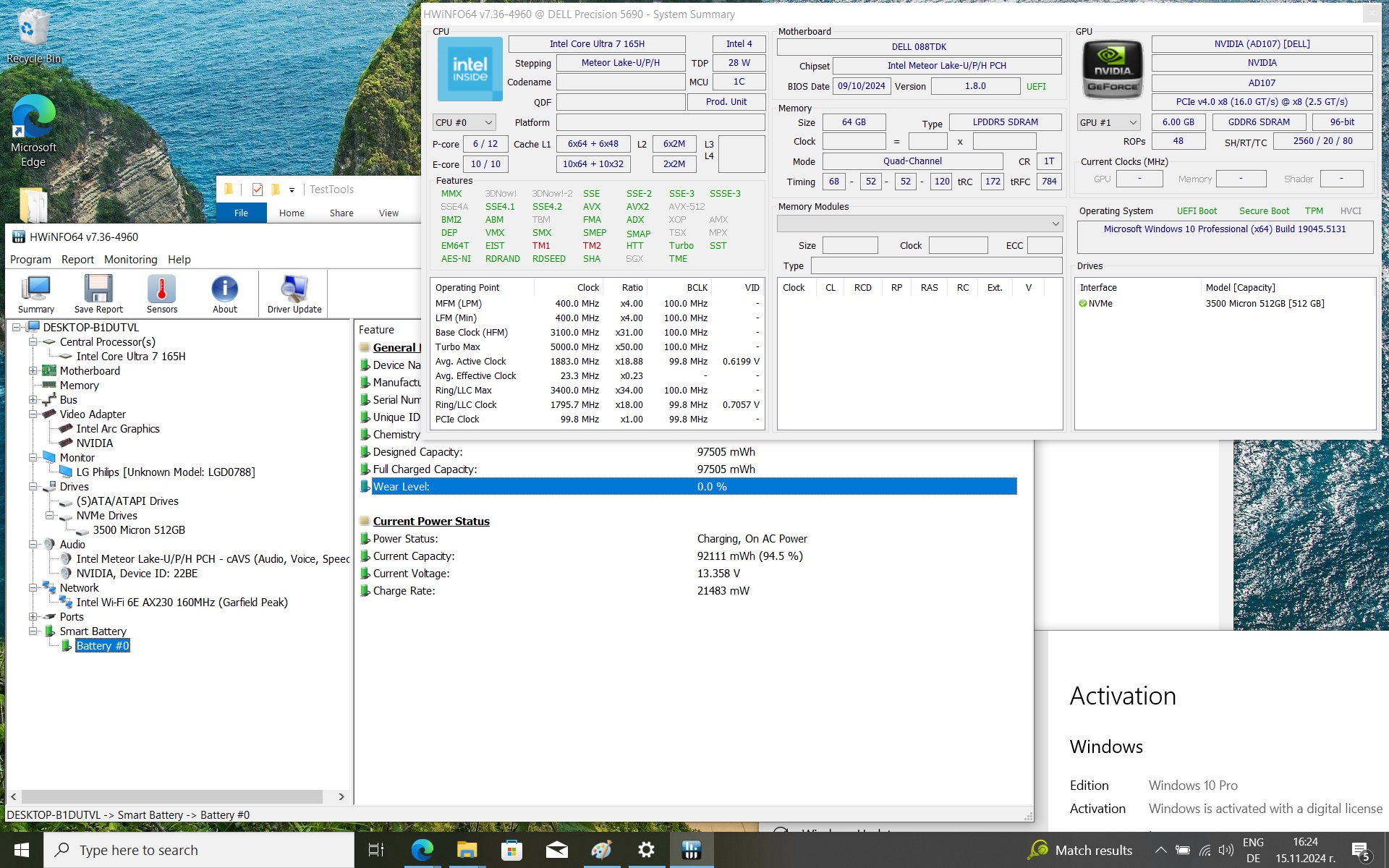
Task: Open Mail app from the taskbar
Action: tap(556, 850)
